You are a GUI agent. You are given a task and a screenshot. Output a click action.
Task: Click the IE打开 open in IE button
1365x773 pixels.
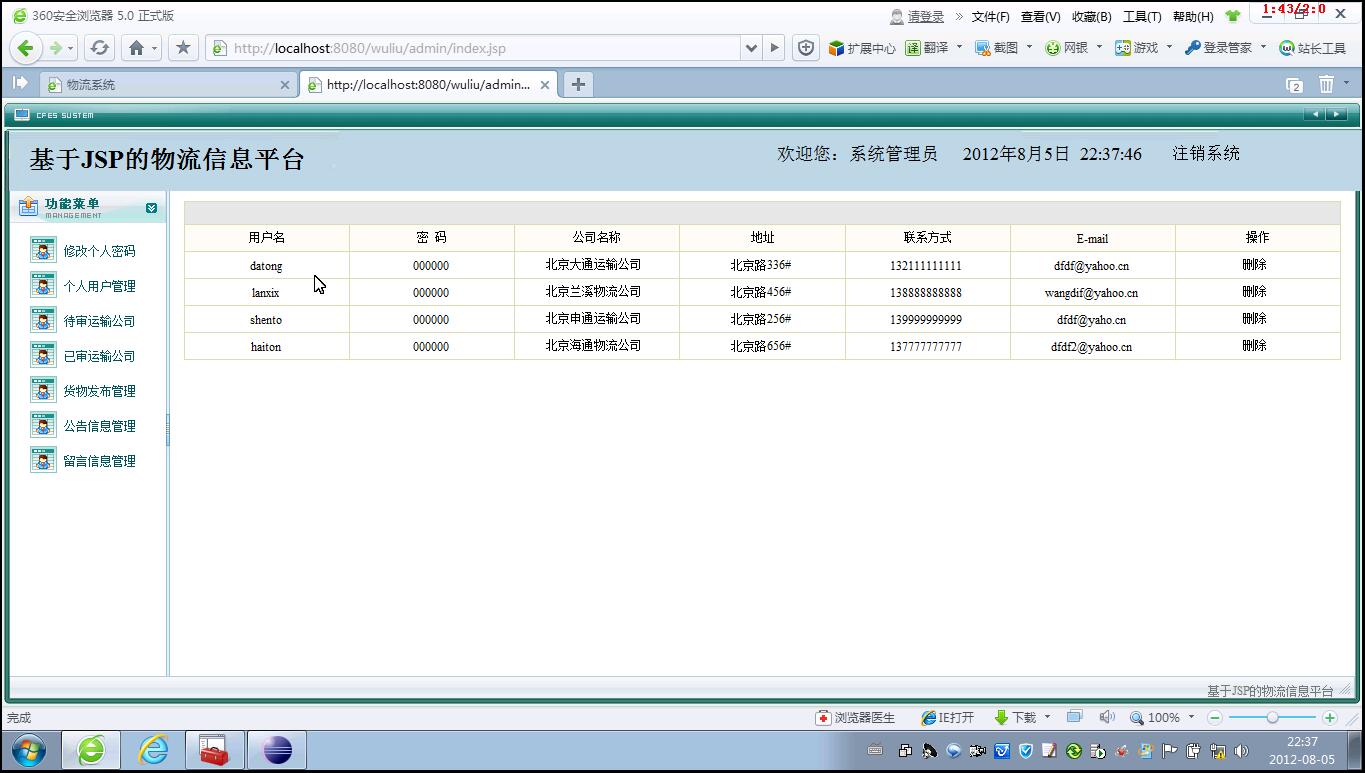(x=947, y=718)
